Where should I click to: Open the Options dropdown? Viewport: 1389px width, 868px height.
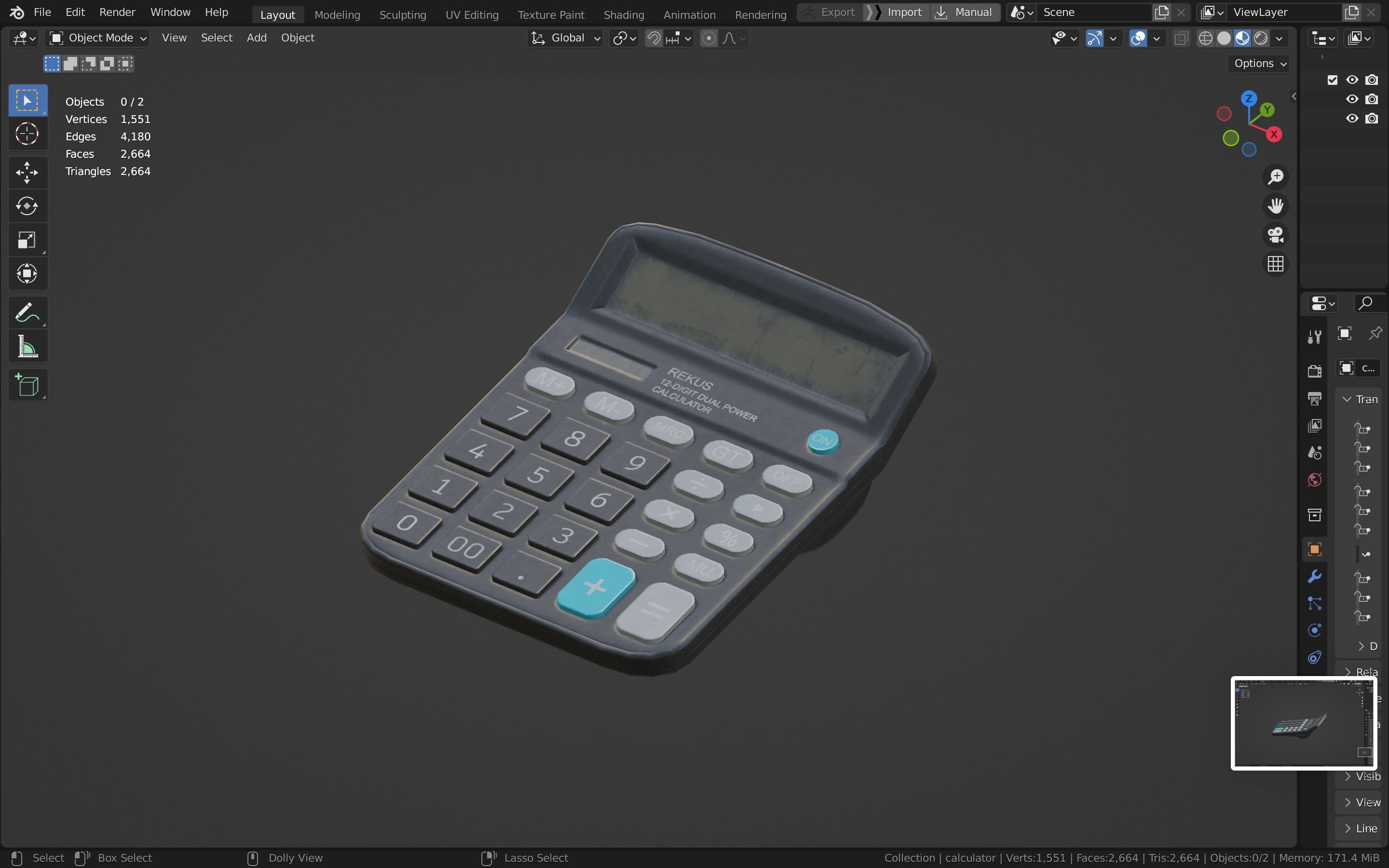pyautogui.click(x=1259, y=63)
